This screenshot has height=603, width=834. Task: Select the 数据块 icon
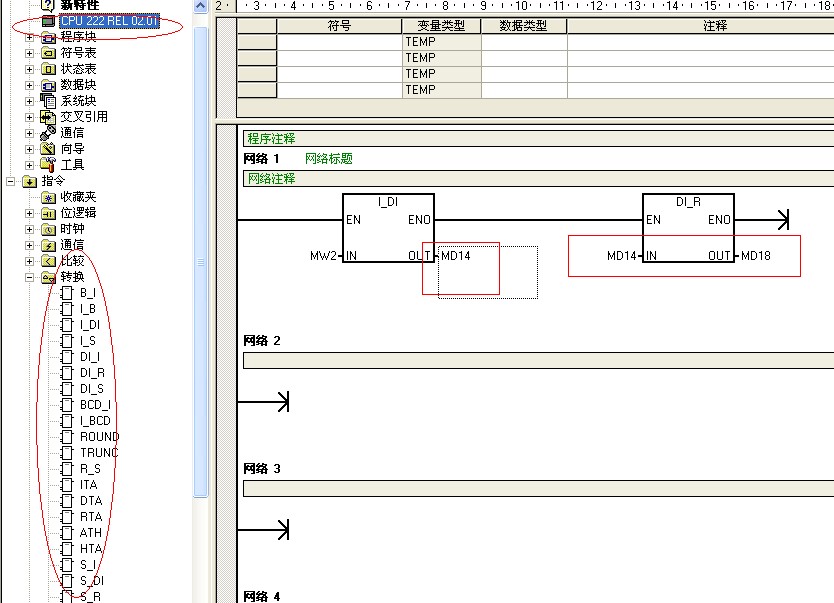(x=48, y=85)
